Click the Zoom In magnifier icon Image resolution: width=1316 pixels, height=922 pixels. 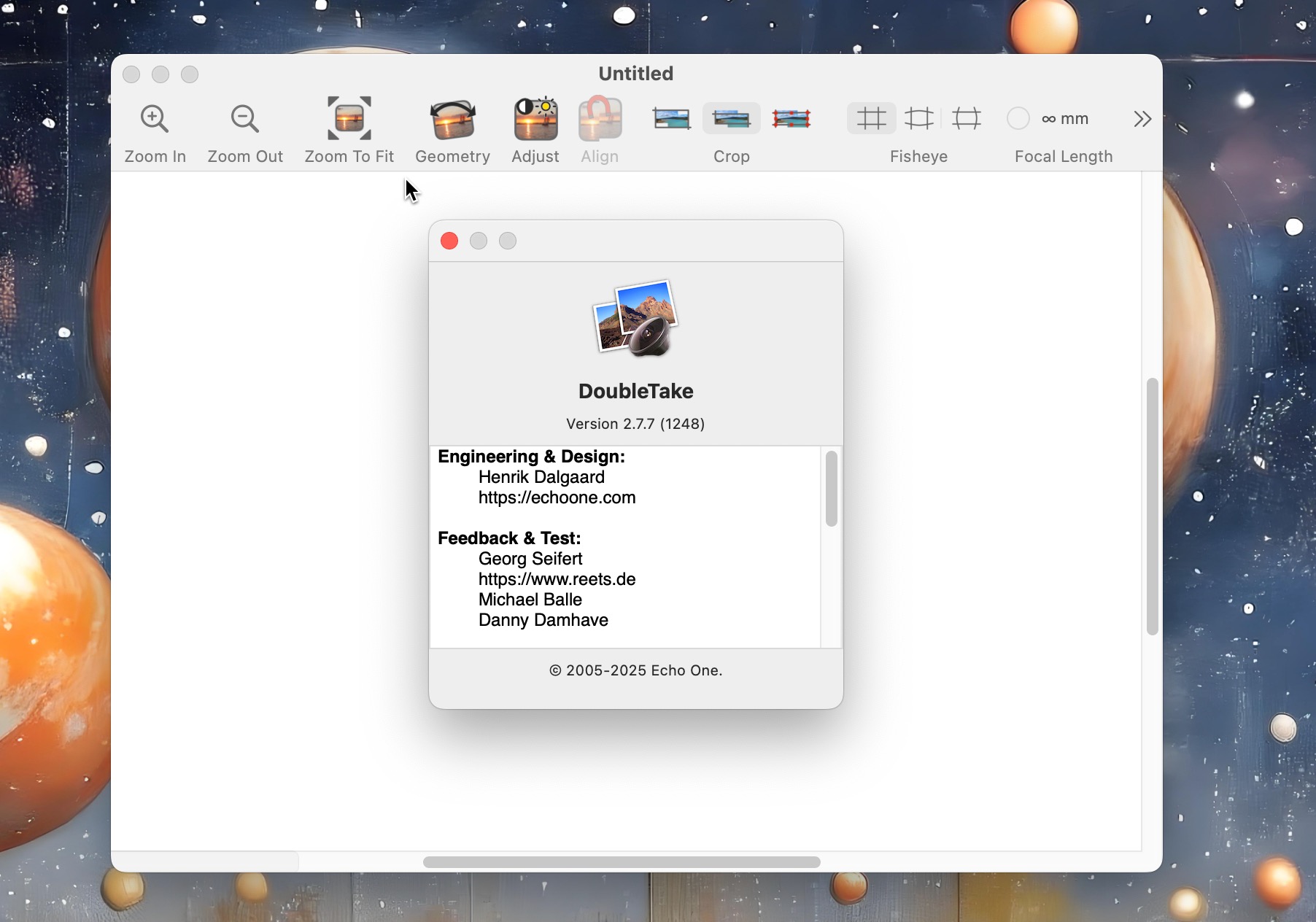[155, 119]
